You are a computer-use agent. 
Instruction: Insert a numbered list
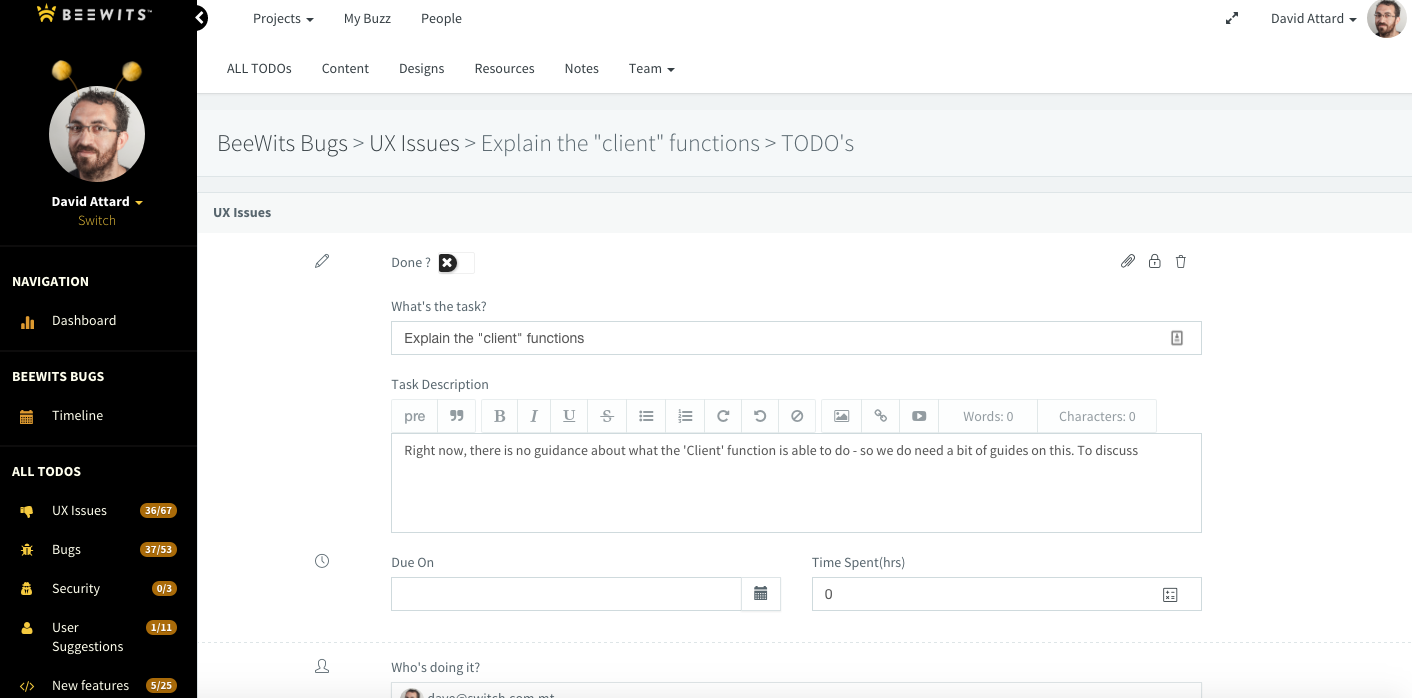click(685, 416)
